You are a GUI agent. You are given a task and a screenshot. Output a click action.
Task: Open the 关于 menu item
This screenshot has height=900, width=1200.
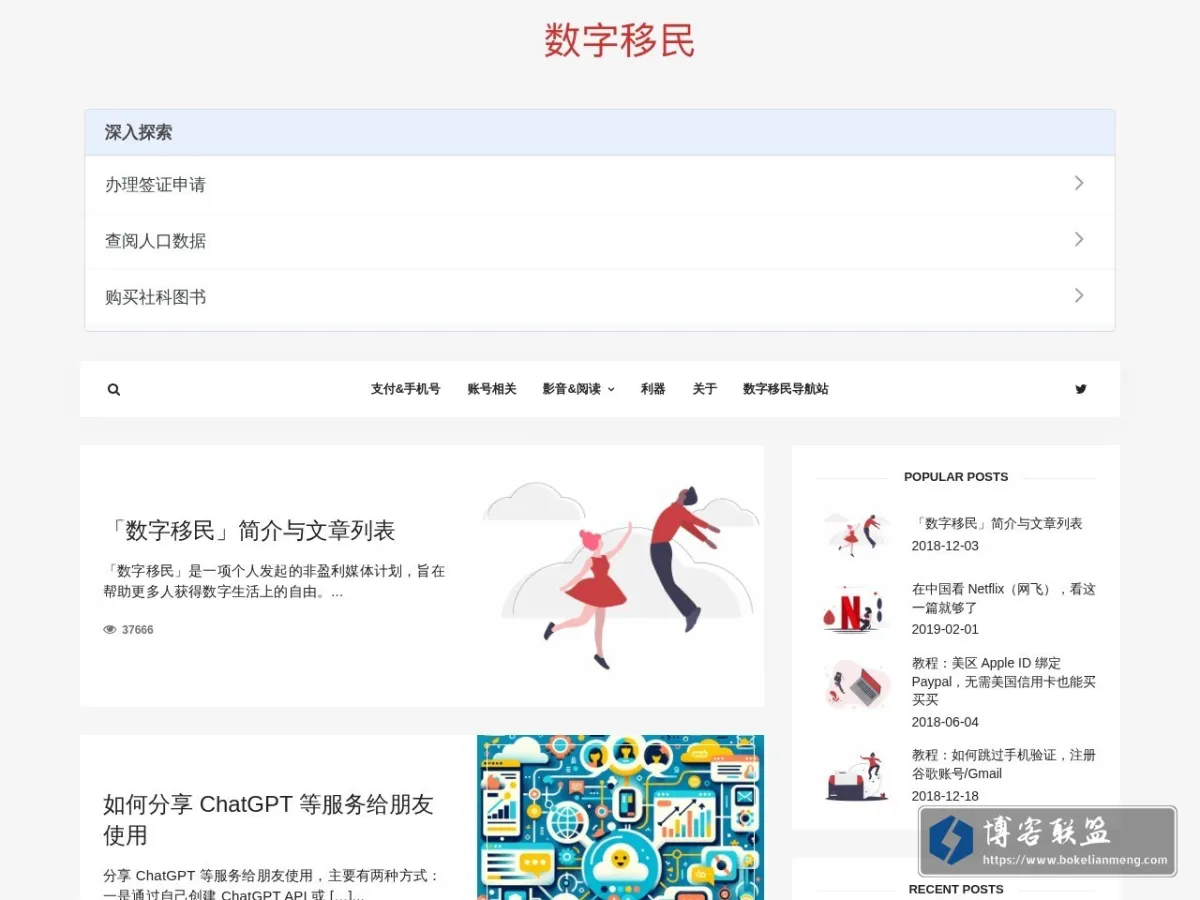click(x=705, y=389)
